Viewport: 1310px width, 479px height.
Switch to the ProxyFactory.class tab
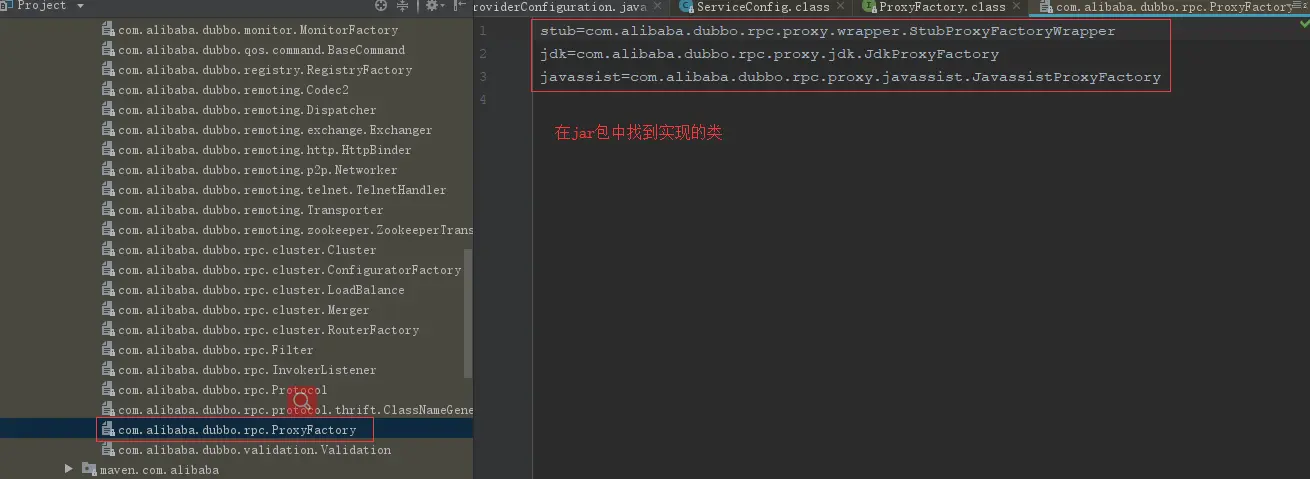942,7
